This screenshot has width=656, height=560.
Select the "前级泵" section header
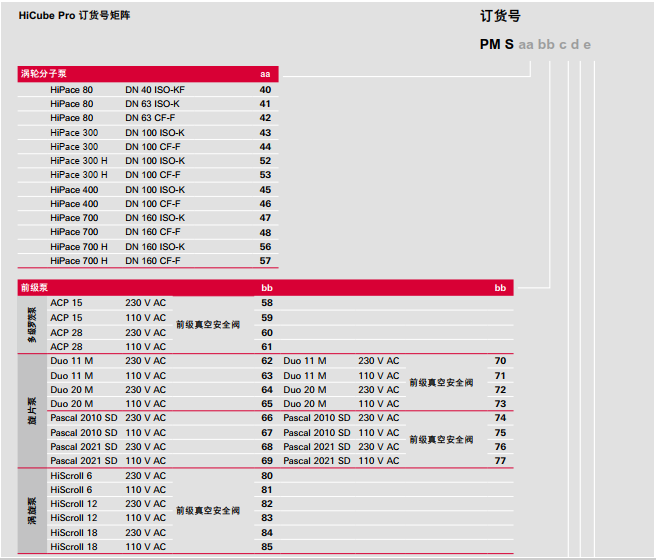point(34,288)
